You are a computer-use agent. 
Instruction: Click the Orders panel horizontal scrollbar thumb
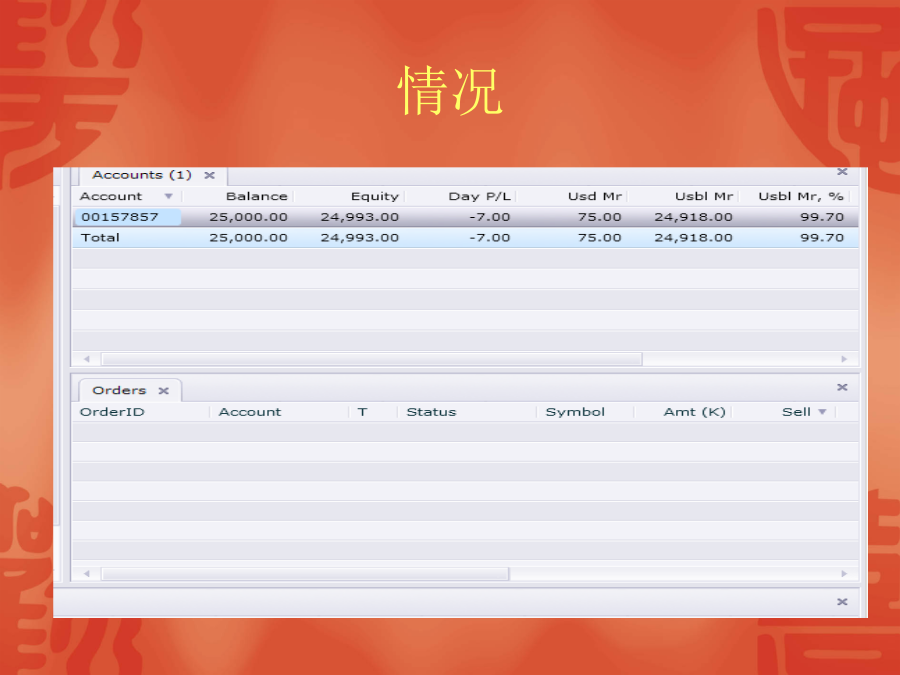pyautogui.click(x=305, y=574)
